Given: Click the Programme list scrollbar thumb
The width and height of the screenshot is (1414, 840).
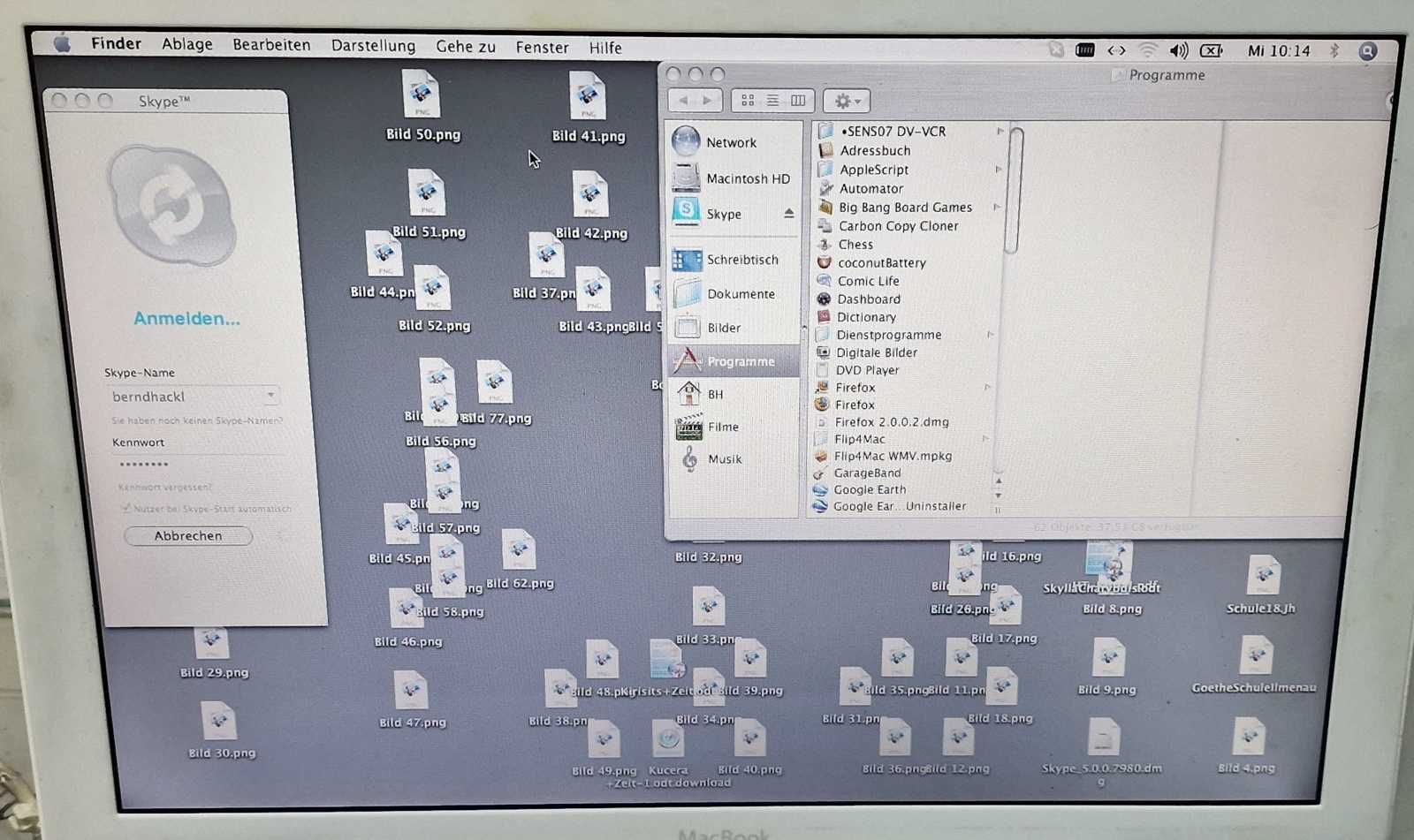Looking at the screenshot, I should (1015, 189).
